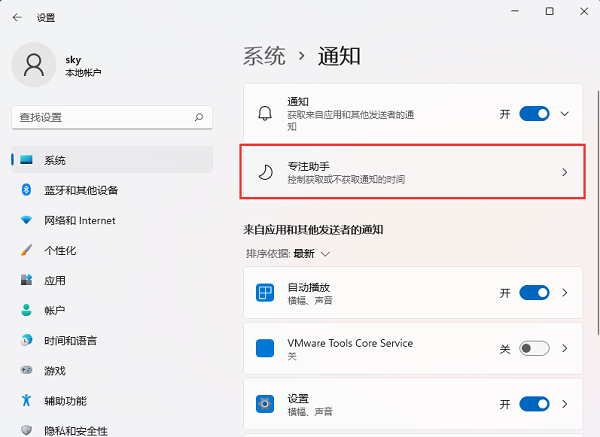Click the back arrow in title bar
The width and height of the screenshot is (600, 437).
pos(17,17)
